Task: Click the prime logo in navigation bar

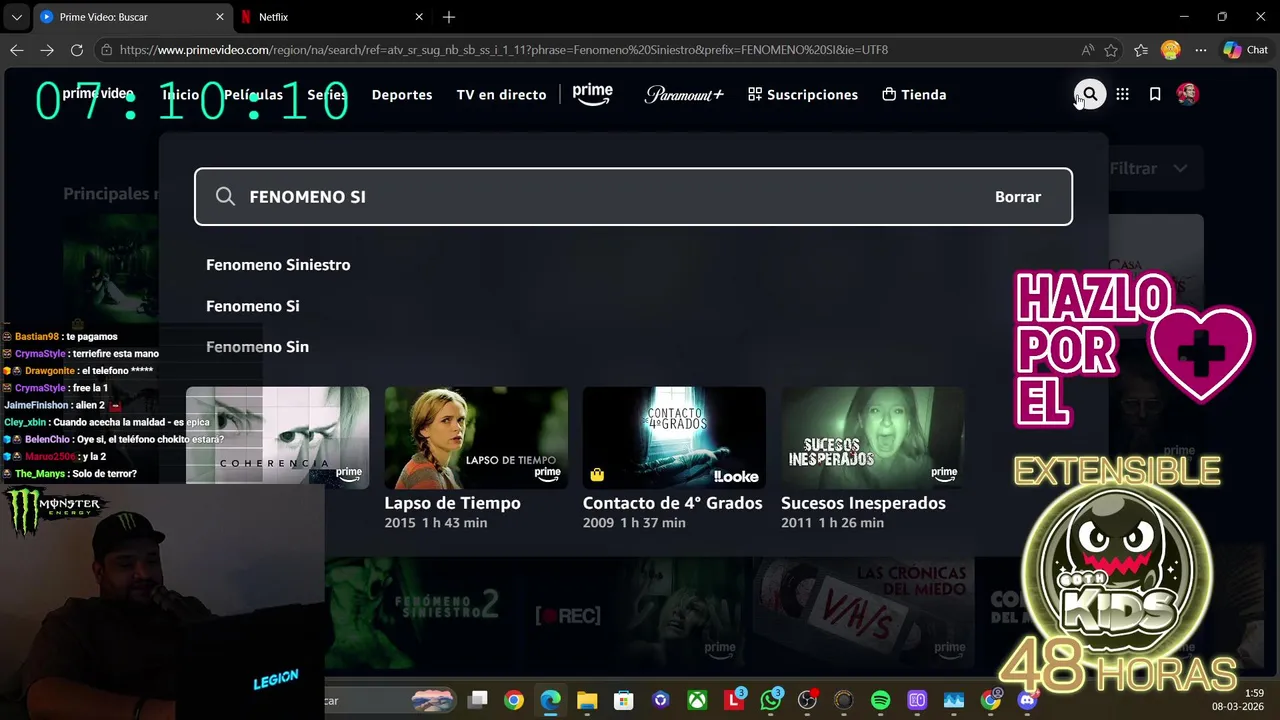Action: 592,94
